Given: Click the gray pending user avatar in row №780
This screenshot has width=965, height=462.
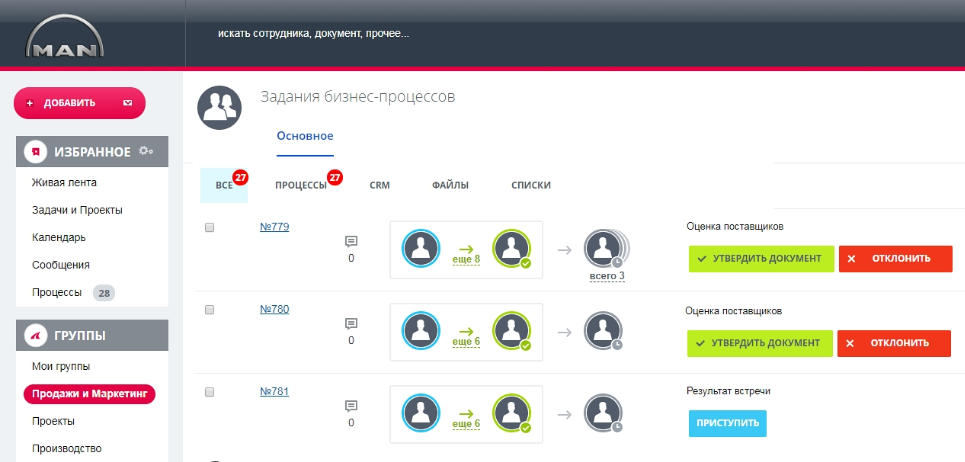Looking at the screenshot, I should [603, 331].
